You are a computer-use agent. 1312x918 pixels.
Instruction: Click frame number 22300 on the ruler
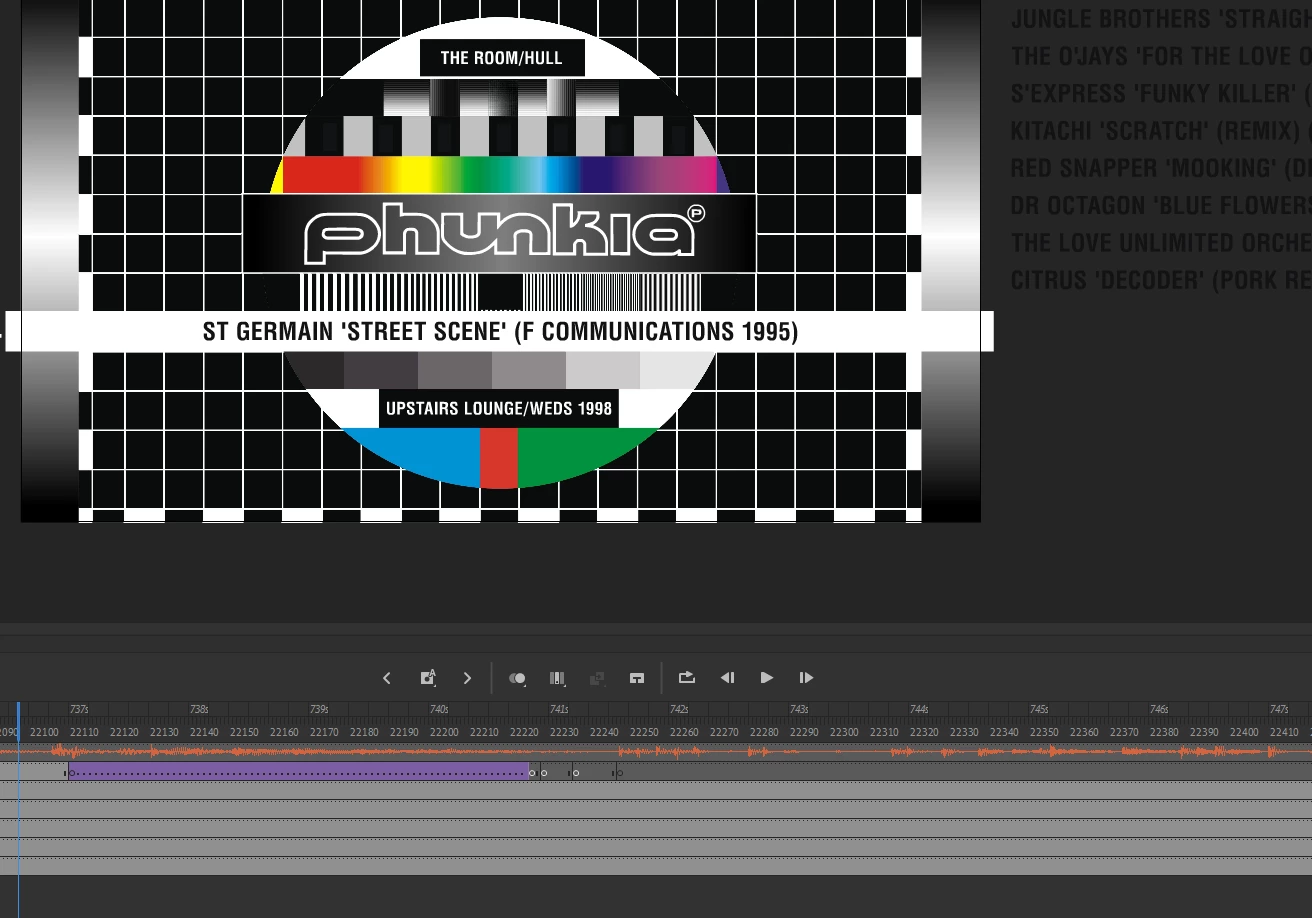click(x=844, y=732)
